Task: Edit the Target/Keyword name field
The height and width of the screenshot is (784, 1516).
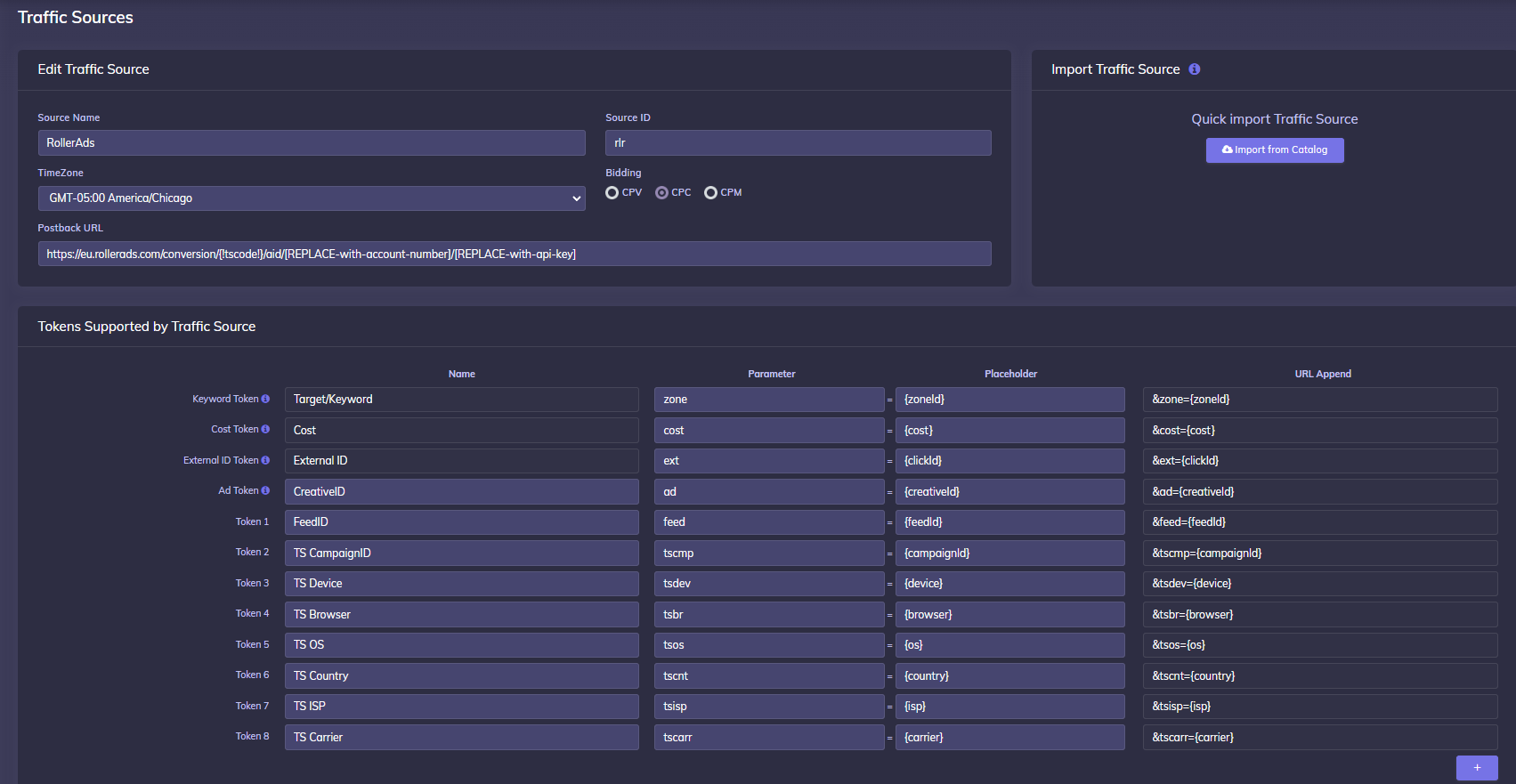Action: 462,400
